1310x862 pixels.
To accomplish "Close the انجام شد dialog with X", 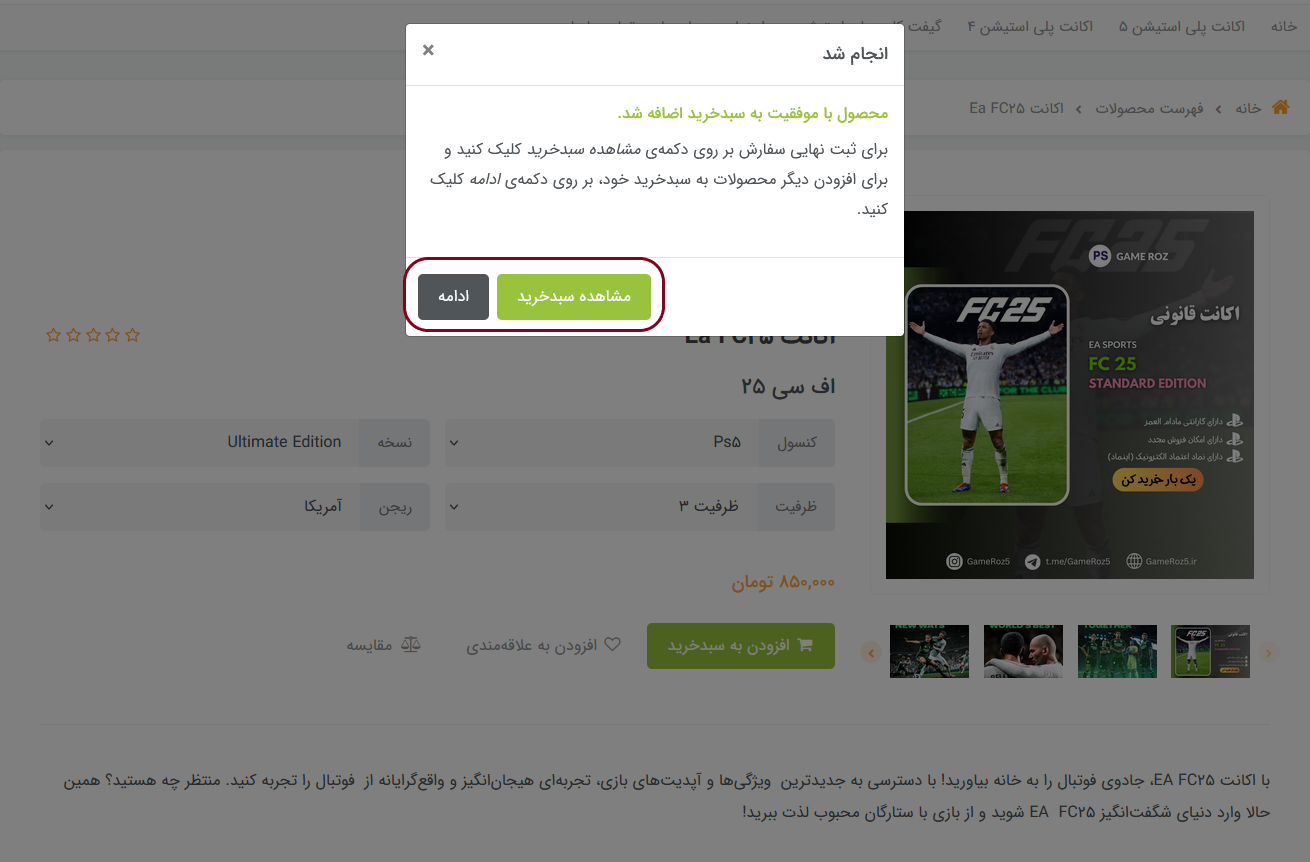I will [428, 50].
